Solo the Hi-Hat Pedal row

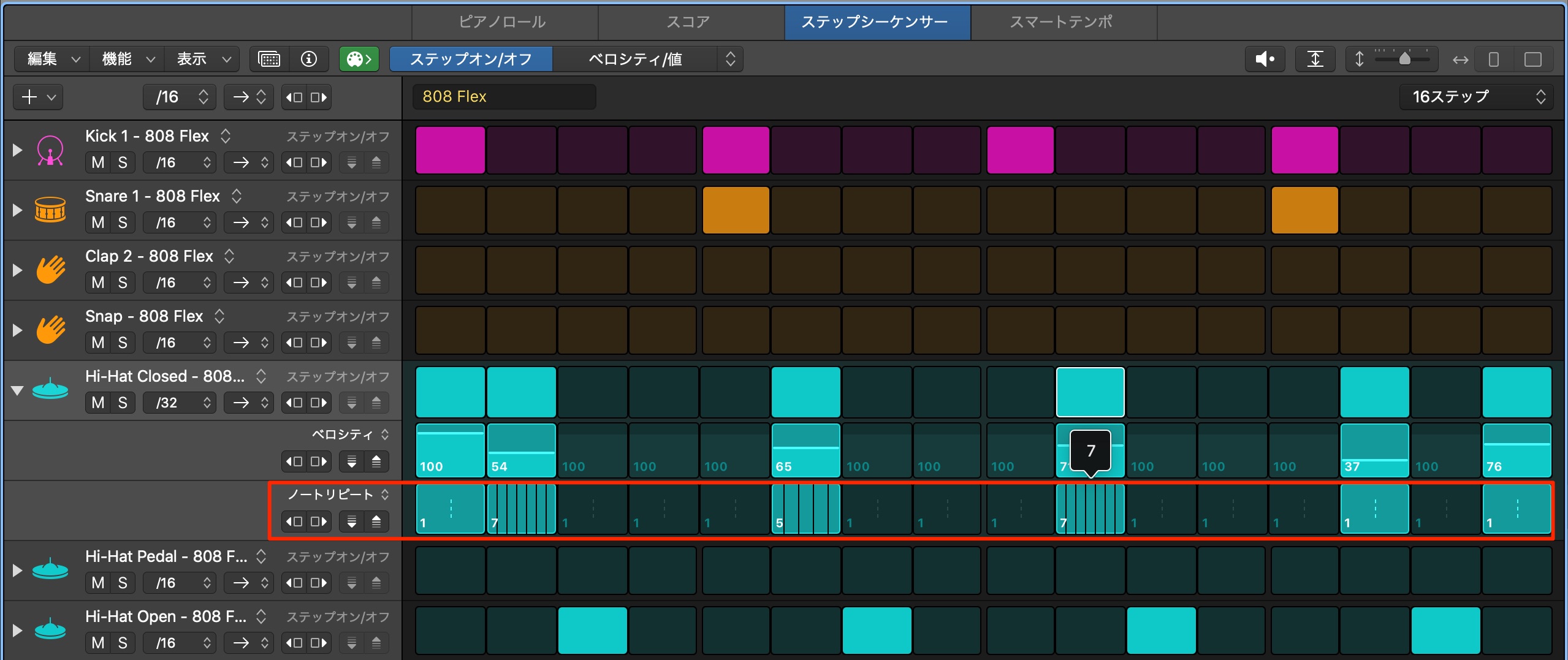[x=123, y=583]
